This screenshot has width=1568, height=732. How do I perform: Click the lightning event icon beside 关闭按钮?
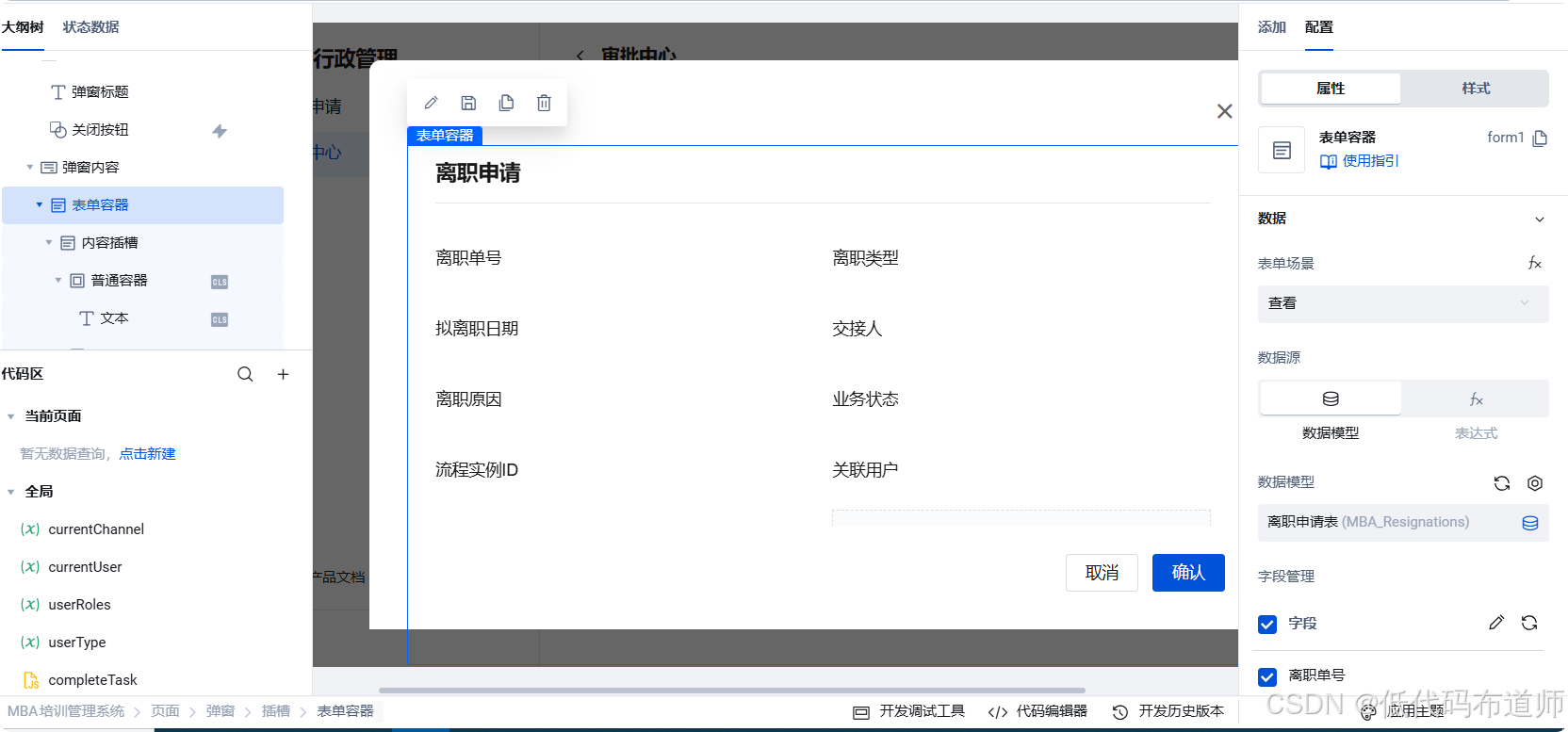pyautogui.click(x=220, y=131)
